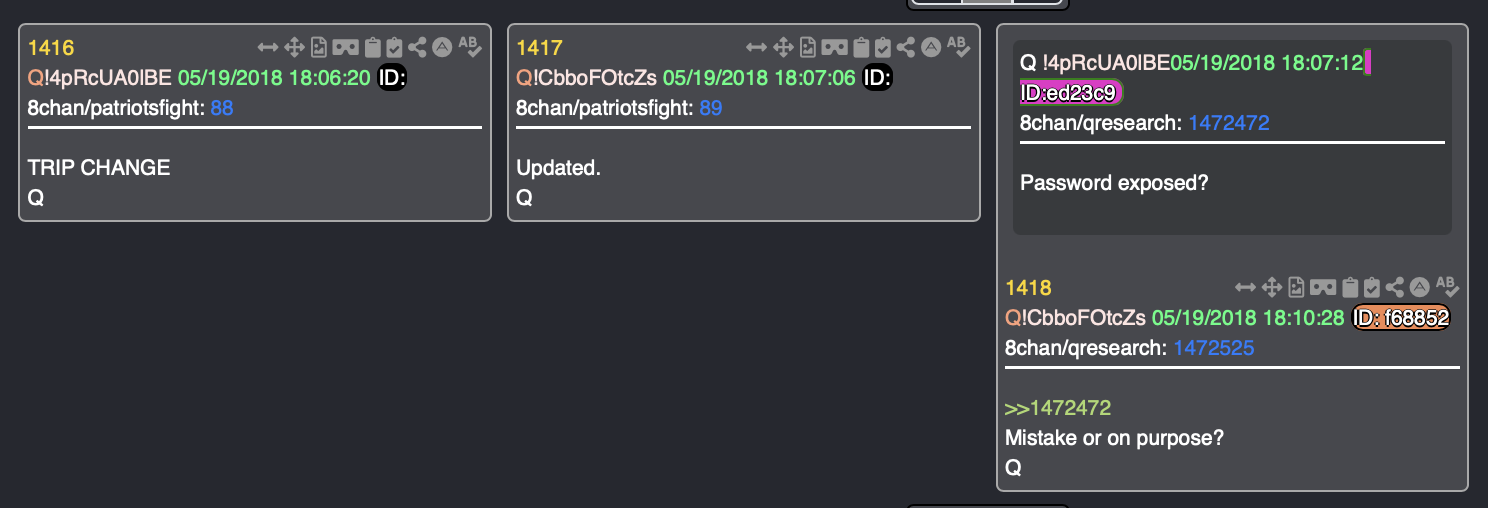Click VR goggles icon on post 1417
Image resolution: width=1488 pixels, height=508 pixels.
(x=834, y=47)
